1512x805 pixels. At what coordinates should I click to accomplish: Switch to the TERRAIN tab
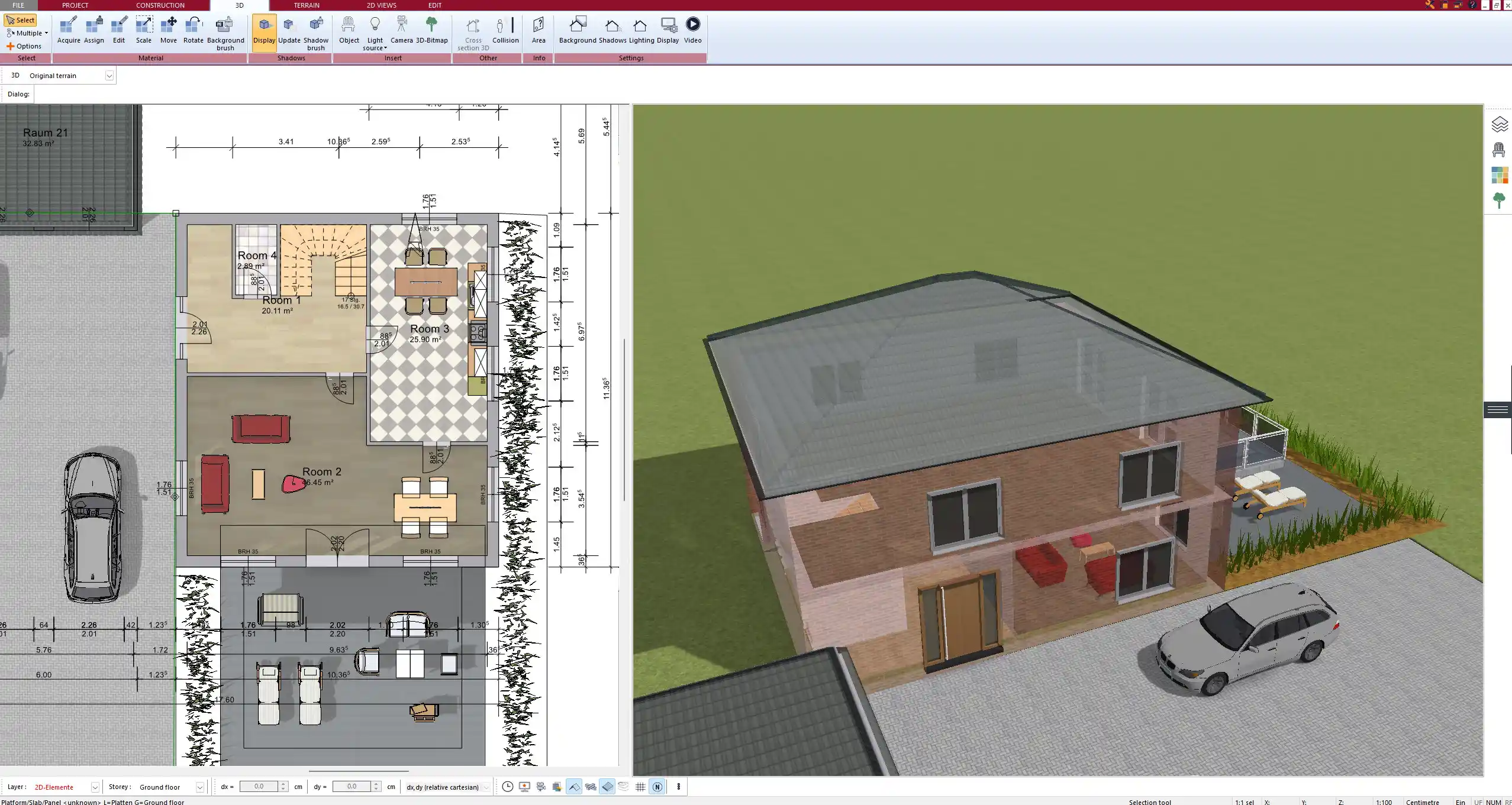[x=307, y=5]
